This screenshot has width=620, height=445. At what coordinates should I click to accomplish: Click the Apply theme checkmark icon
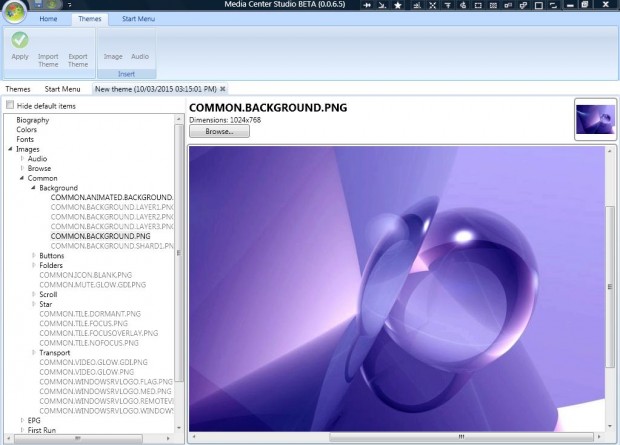coord(19,41)
